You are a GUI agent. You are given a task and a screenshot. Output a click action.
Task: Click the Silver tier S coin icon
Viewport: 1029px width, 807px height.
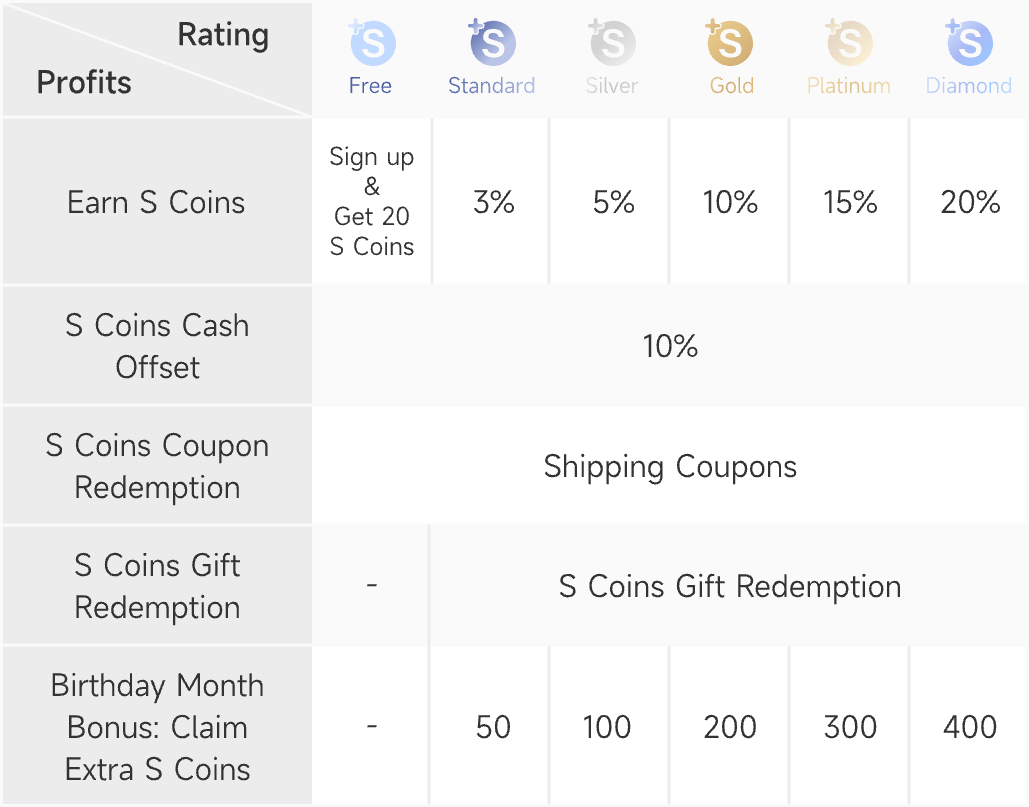612,43
